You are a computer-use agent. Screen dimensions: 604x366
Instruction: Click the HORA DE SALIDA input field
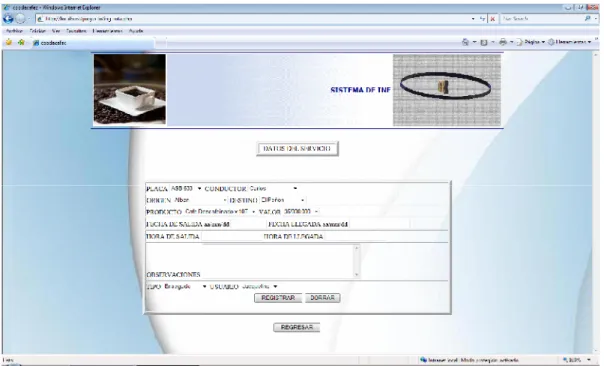click(231, 237)
